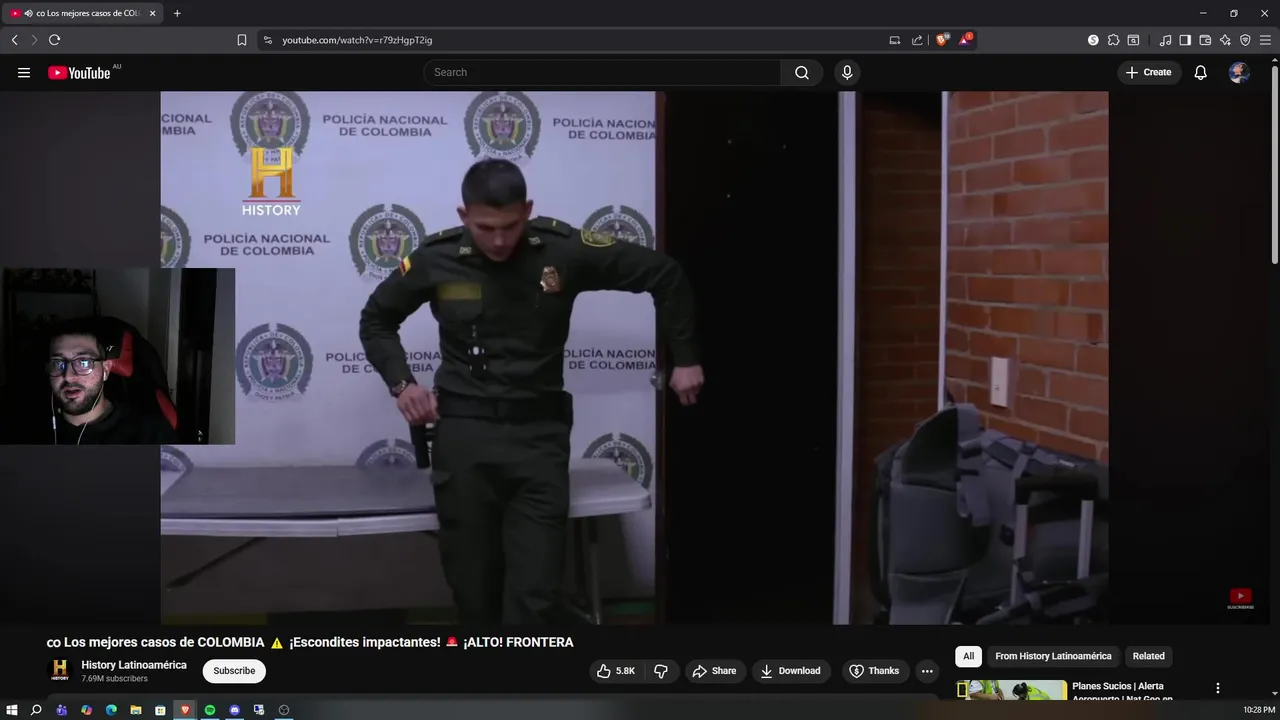Screen dimensions: 1280x720
Task: Reload the current page
Action: click(54, 40)
